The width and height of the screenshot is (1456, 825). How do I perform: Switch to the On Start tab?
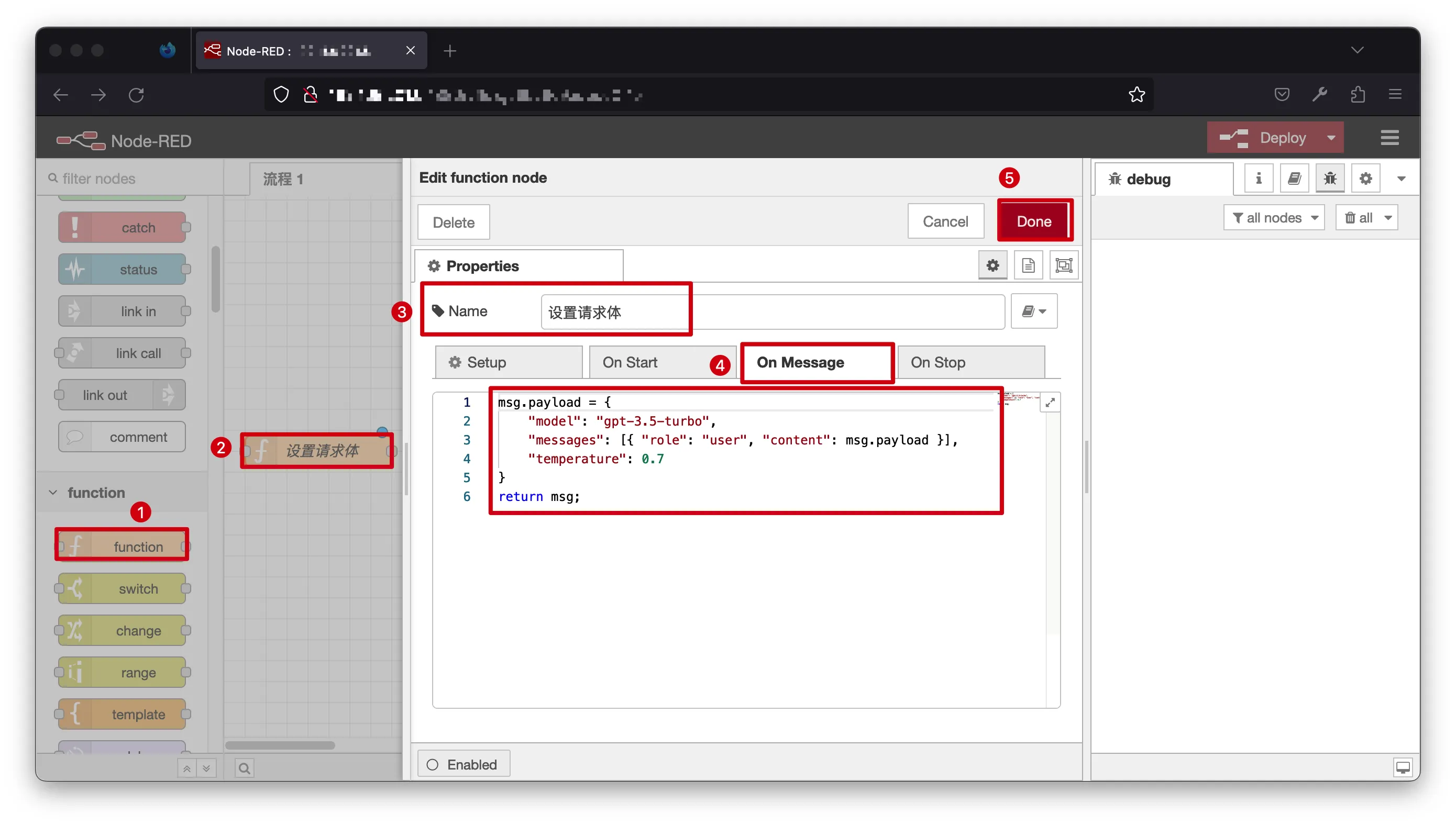pyautogui.click(x=630, y=362)
